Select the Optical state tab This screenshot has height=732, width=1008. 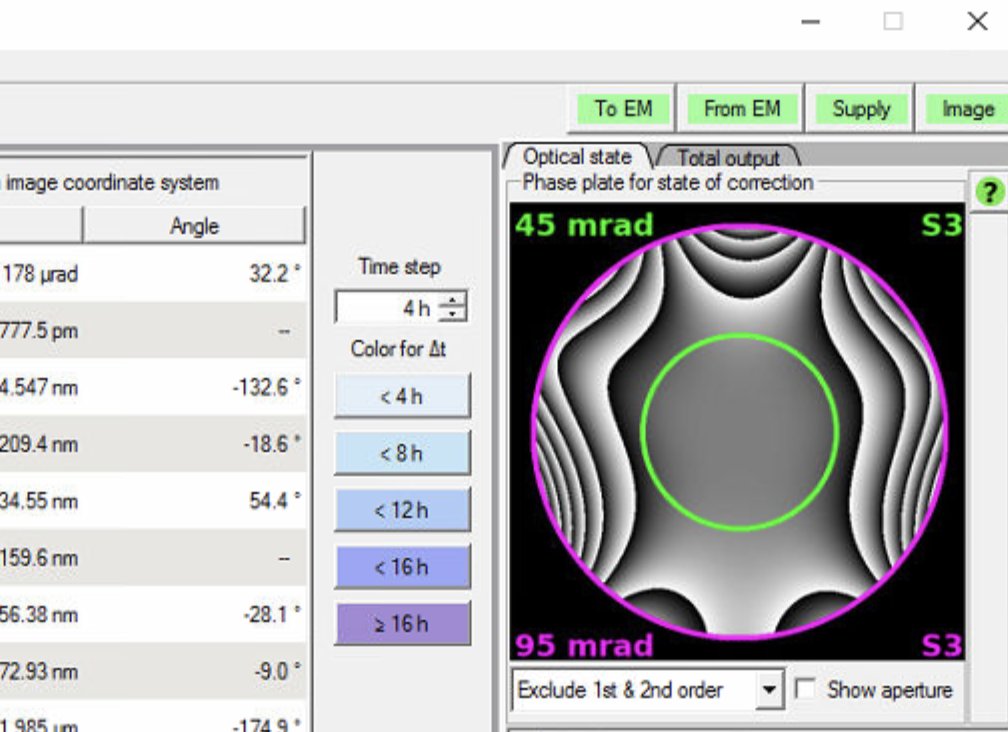577,157
